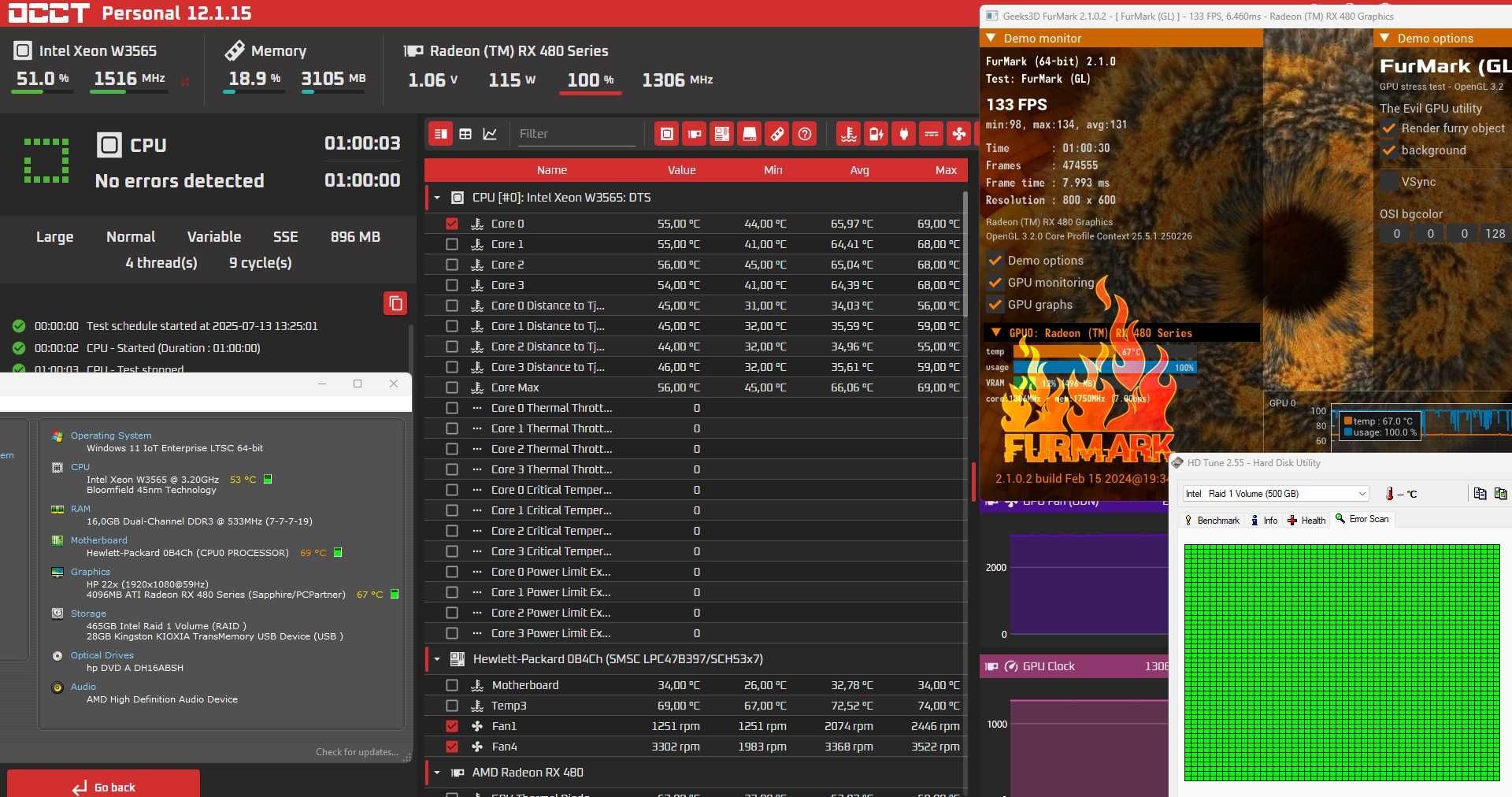
Task: Collapse the FurMark Demo options panel triangle
Action: (x=1384, y=38)
